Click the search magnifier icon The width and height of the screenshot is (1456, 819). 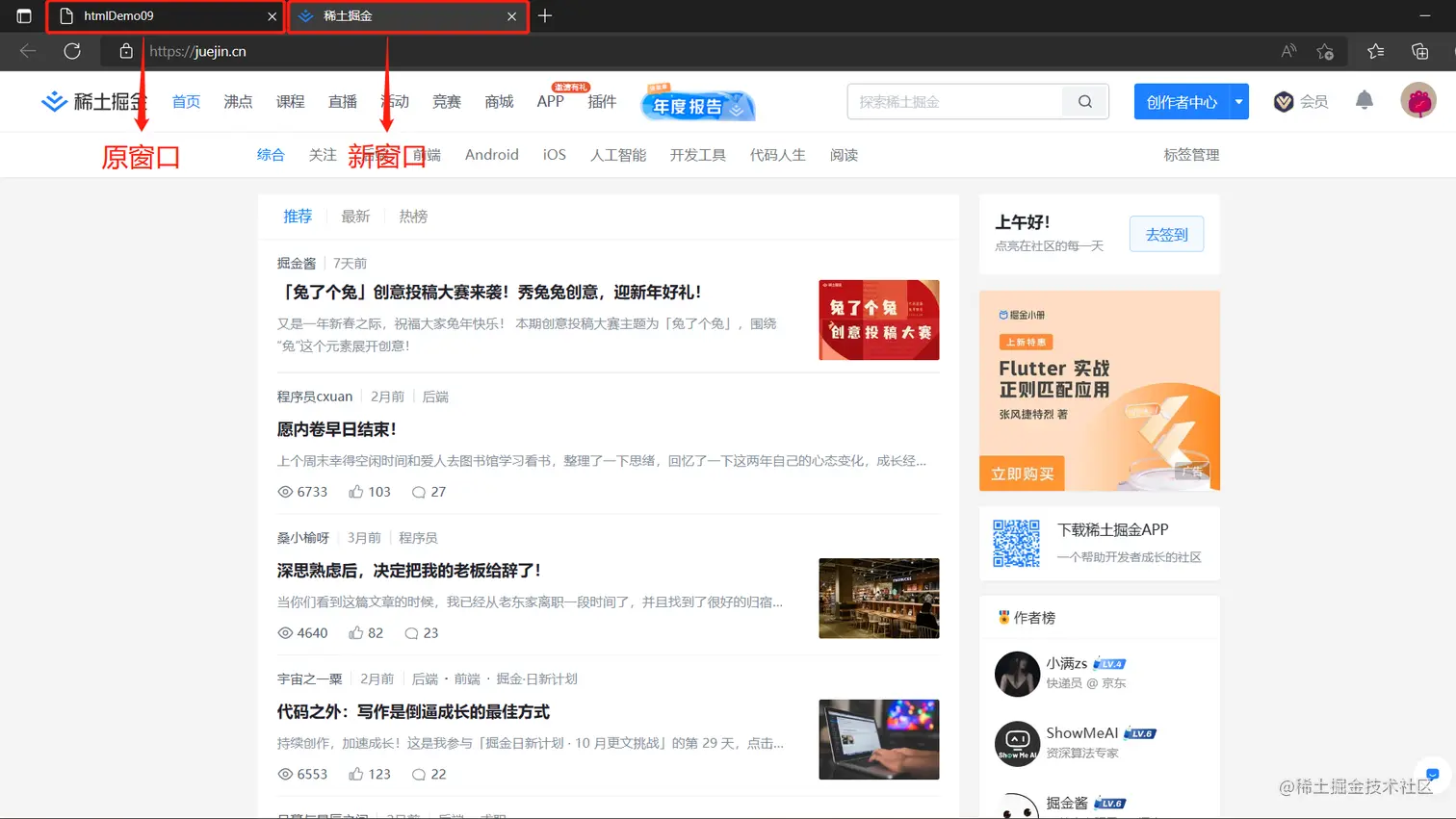(x=1085, y=101)
